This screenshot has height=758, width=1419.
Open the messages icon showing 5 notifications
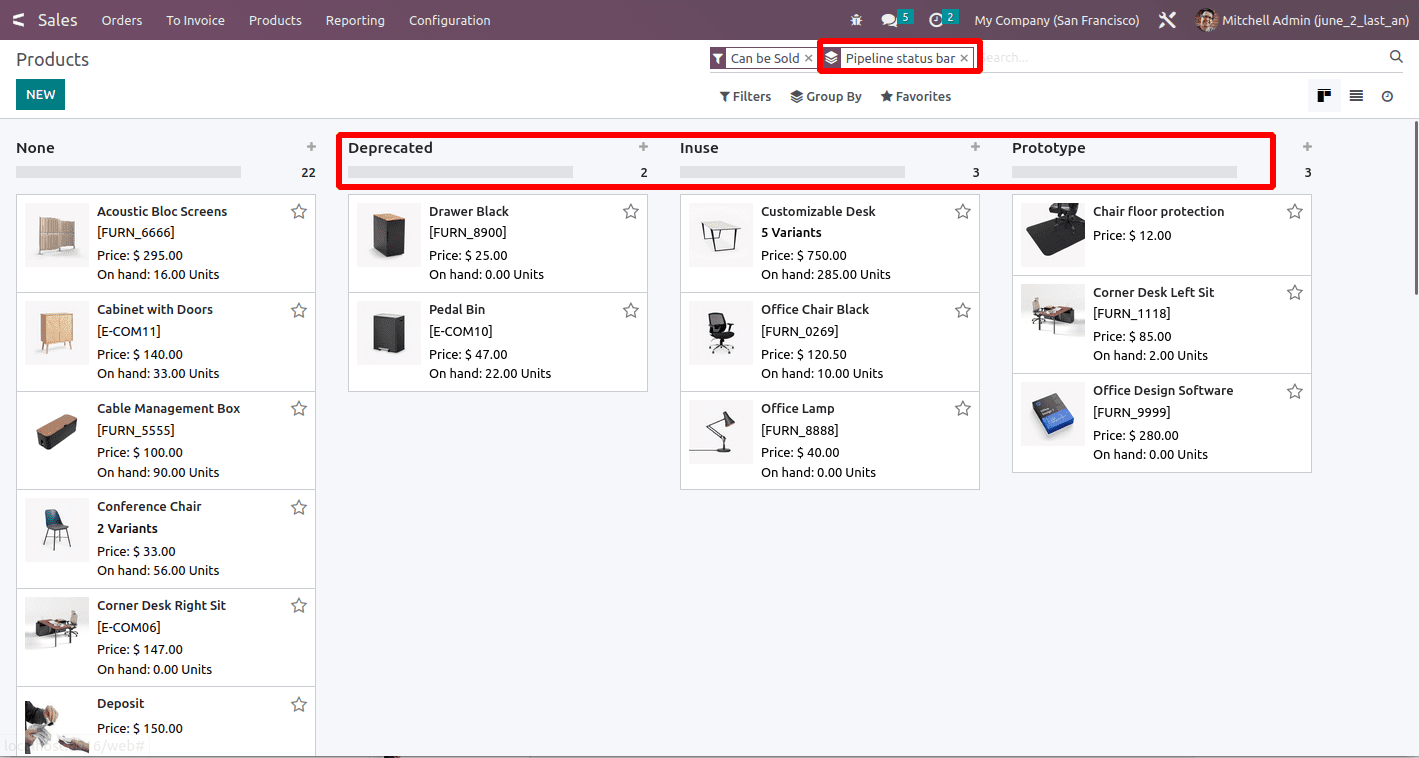tap(893, 19)
